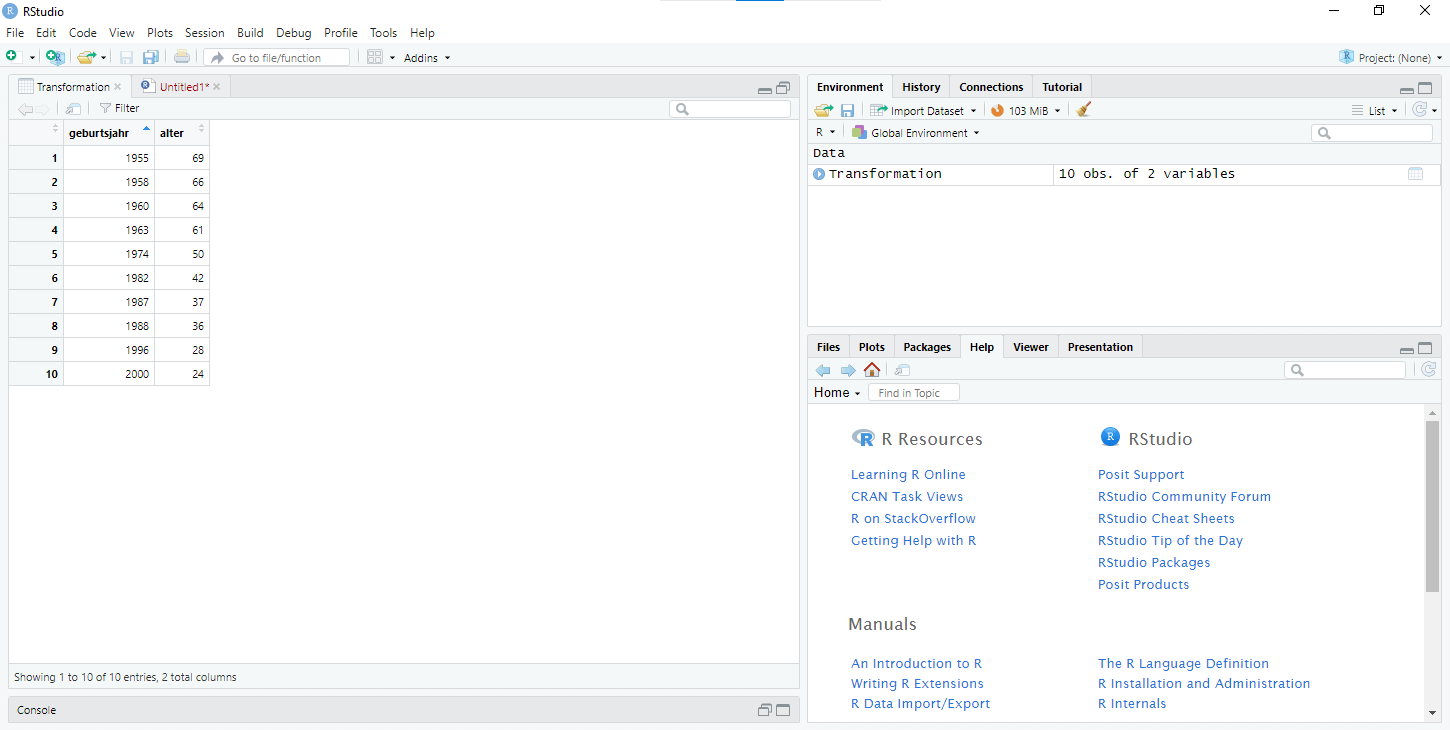Screen dimensions: 1450x730
Task: Open the Learning R Online link
Action: (x=908, y=475)
